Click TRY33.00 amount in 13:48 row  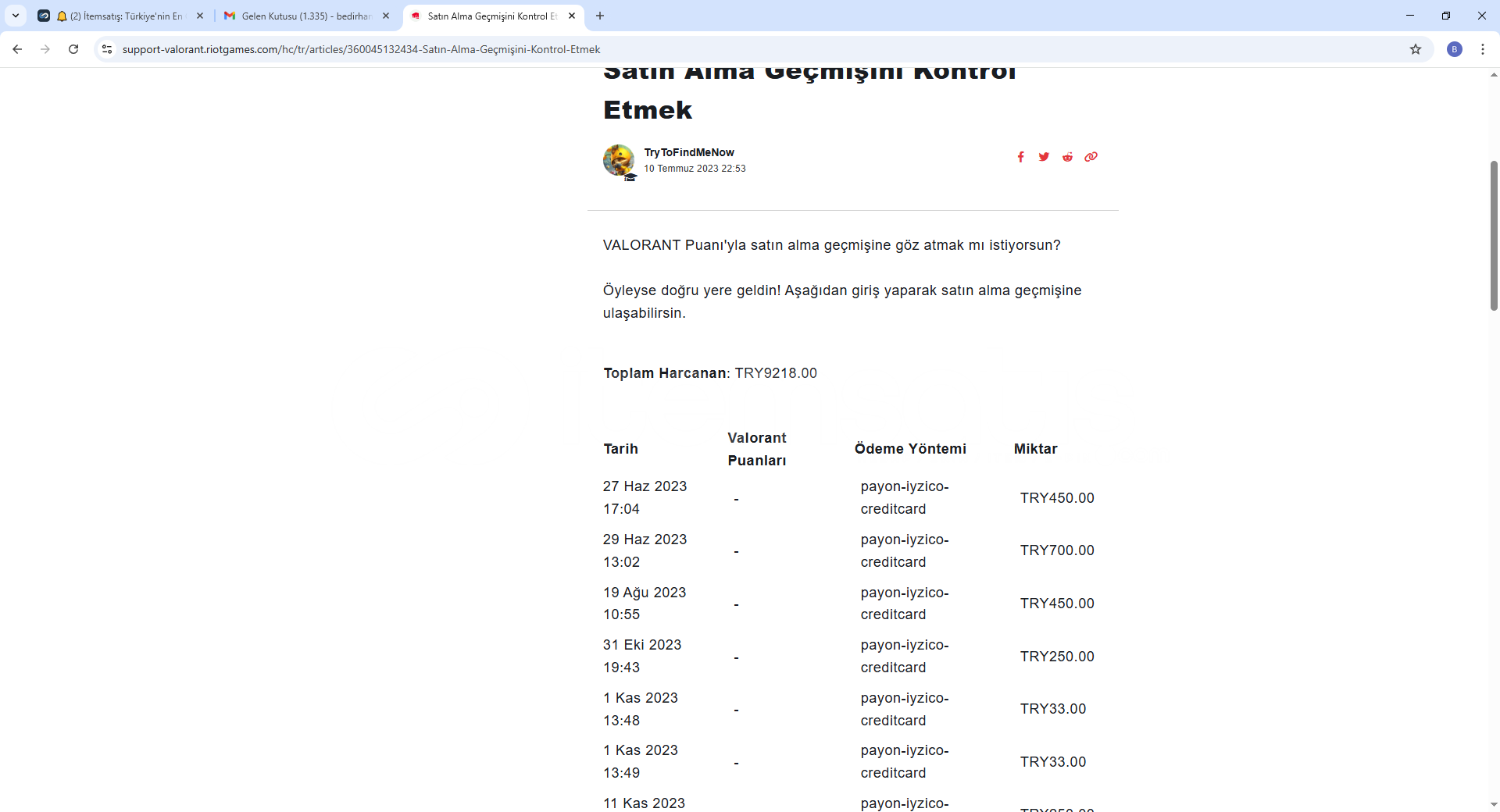coord(1053,709)
